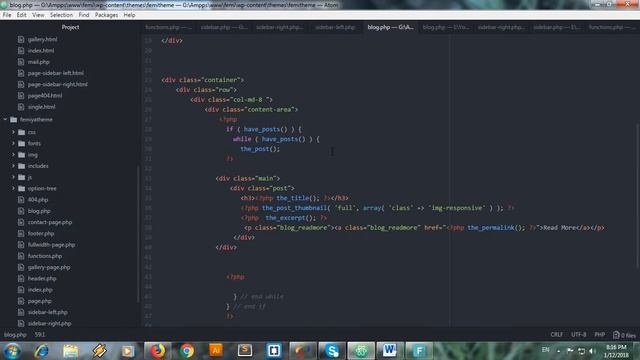Viewport: 640px width, 360px height.
Task: Open Internet Explorer taskbar icon
Action: click(41, 351)
